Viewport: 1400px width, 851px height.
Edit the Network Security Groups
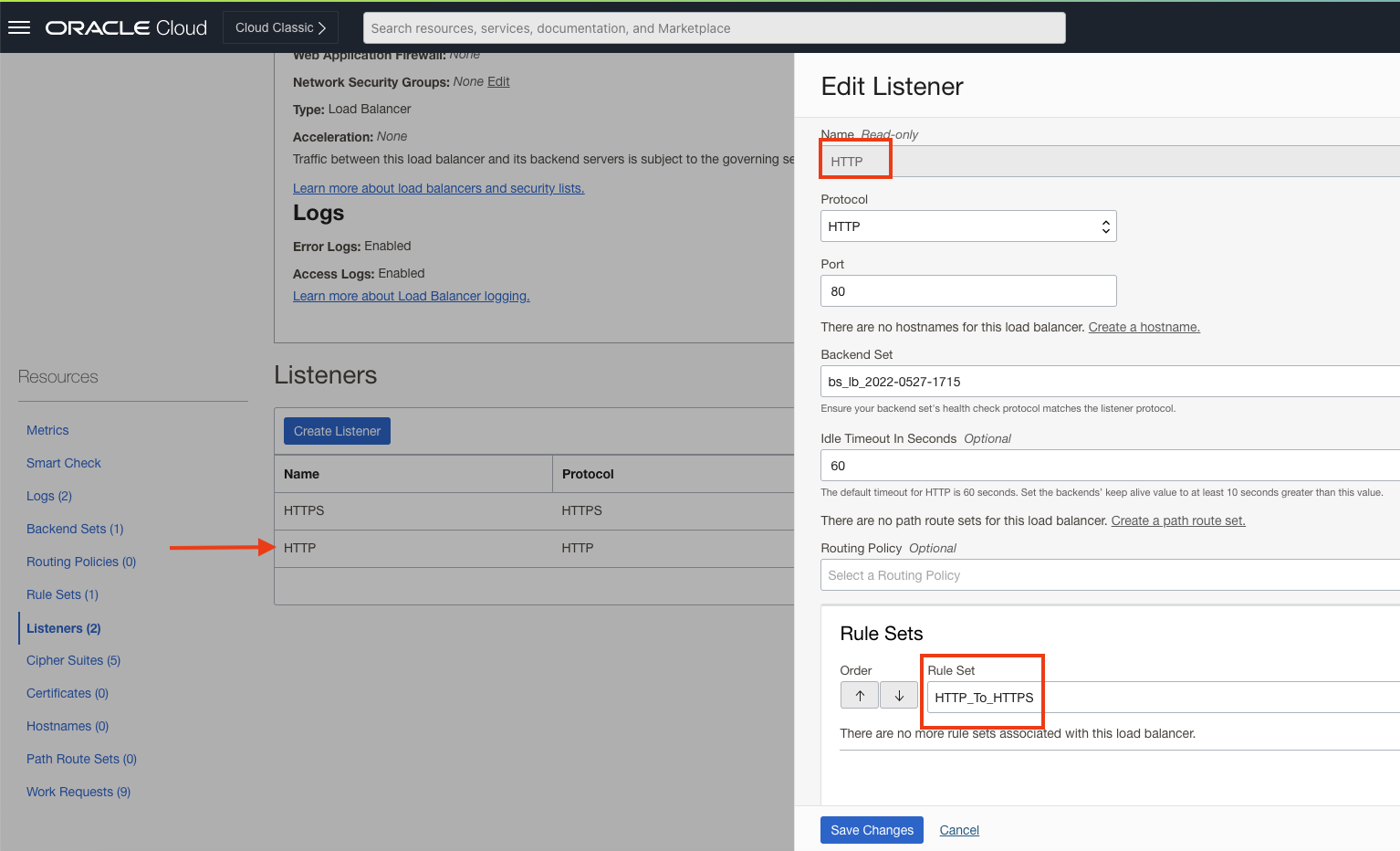coord(497,81)
